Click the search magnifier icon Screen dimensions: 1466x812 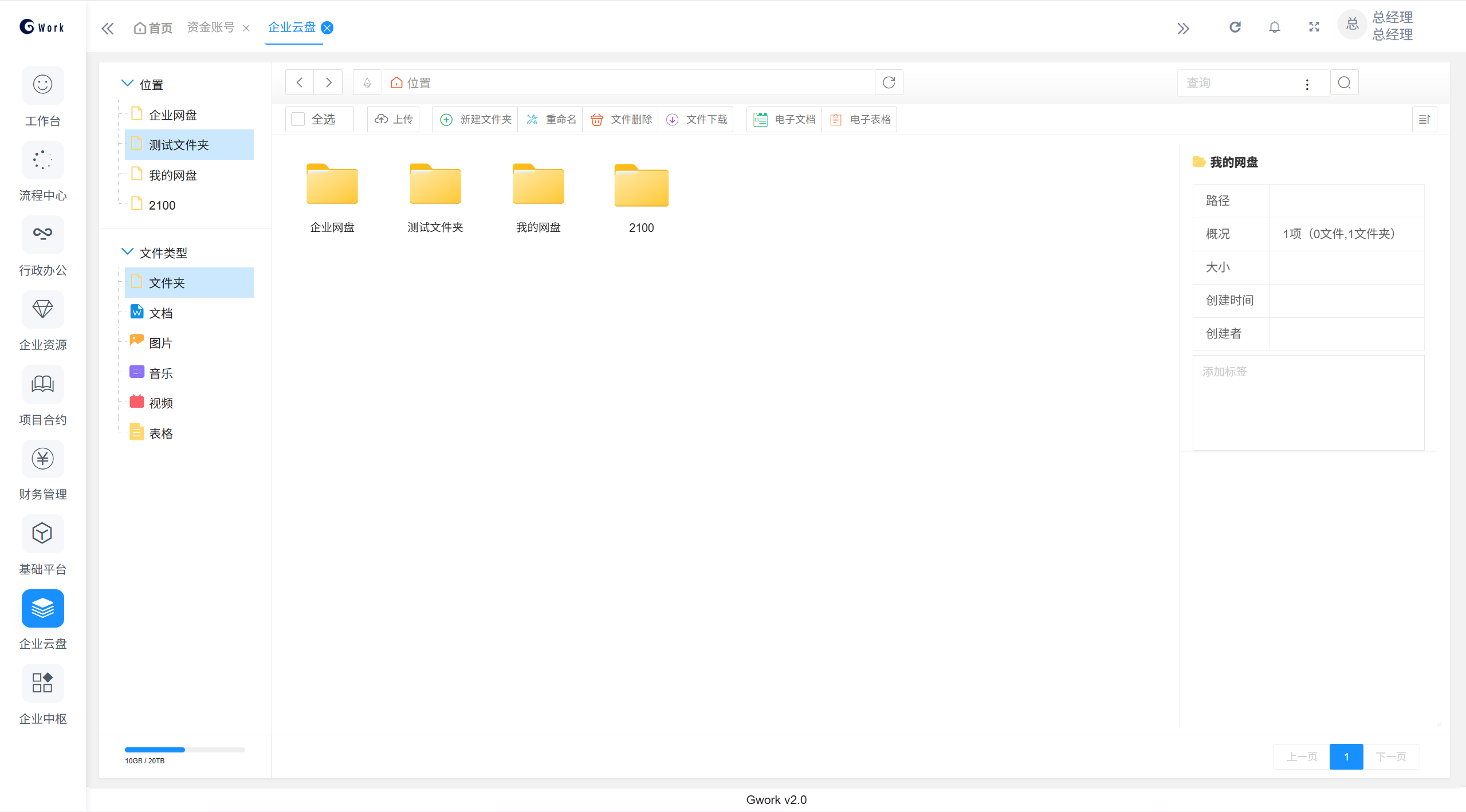[x=1344, y=83]
